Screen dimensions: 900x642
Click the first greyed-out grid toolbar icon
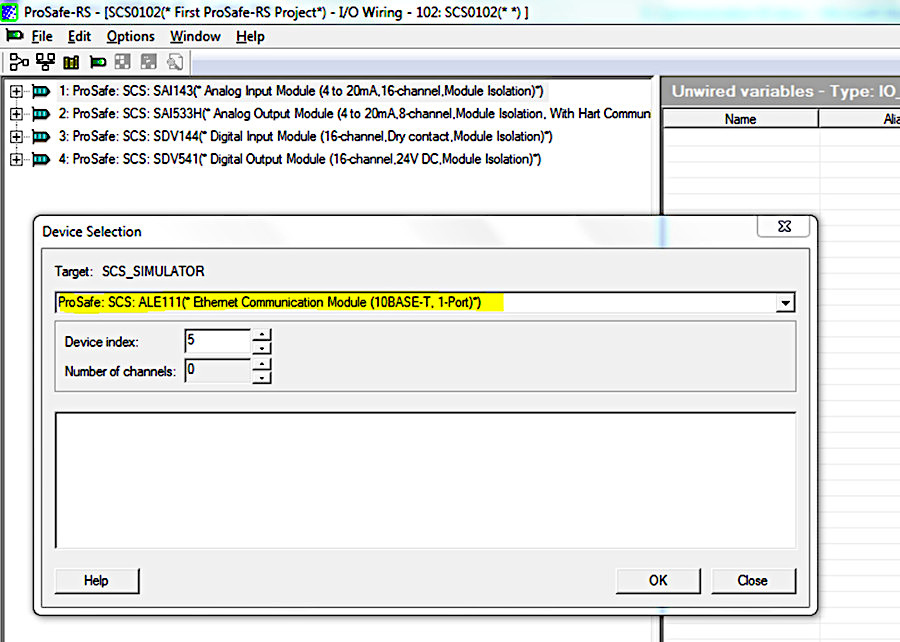pyautogui.click(x=123, y=61)
